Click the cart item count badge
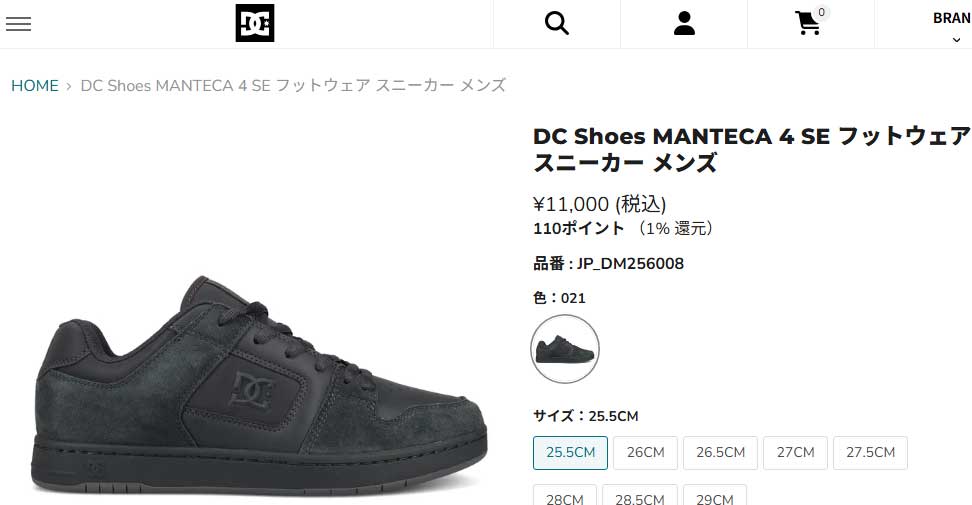 click(x=822, y=13)
